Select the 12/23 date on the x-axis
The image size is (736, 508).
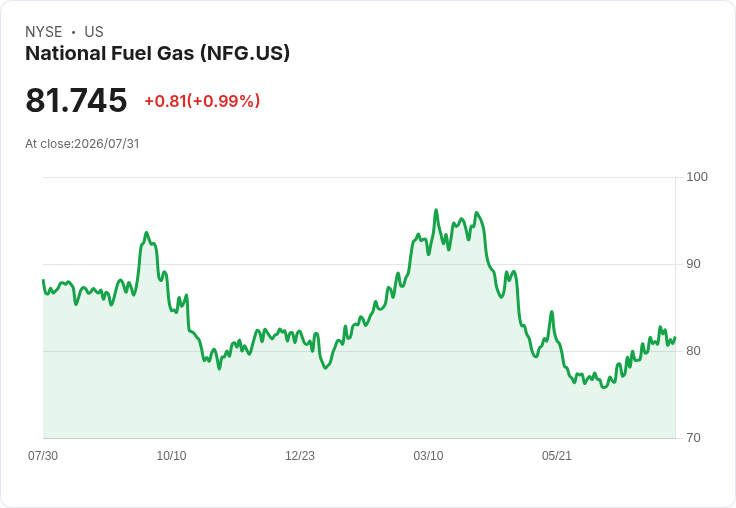click(x=300, y=456)
